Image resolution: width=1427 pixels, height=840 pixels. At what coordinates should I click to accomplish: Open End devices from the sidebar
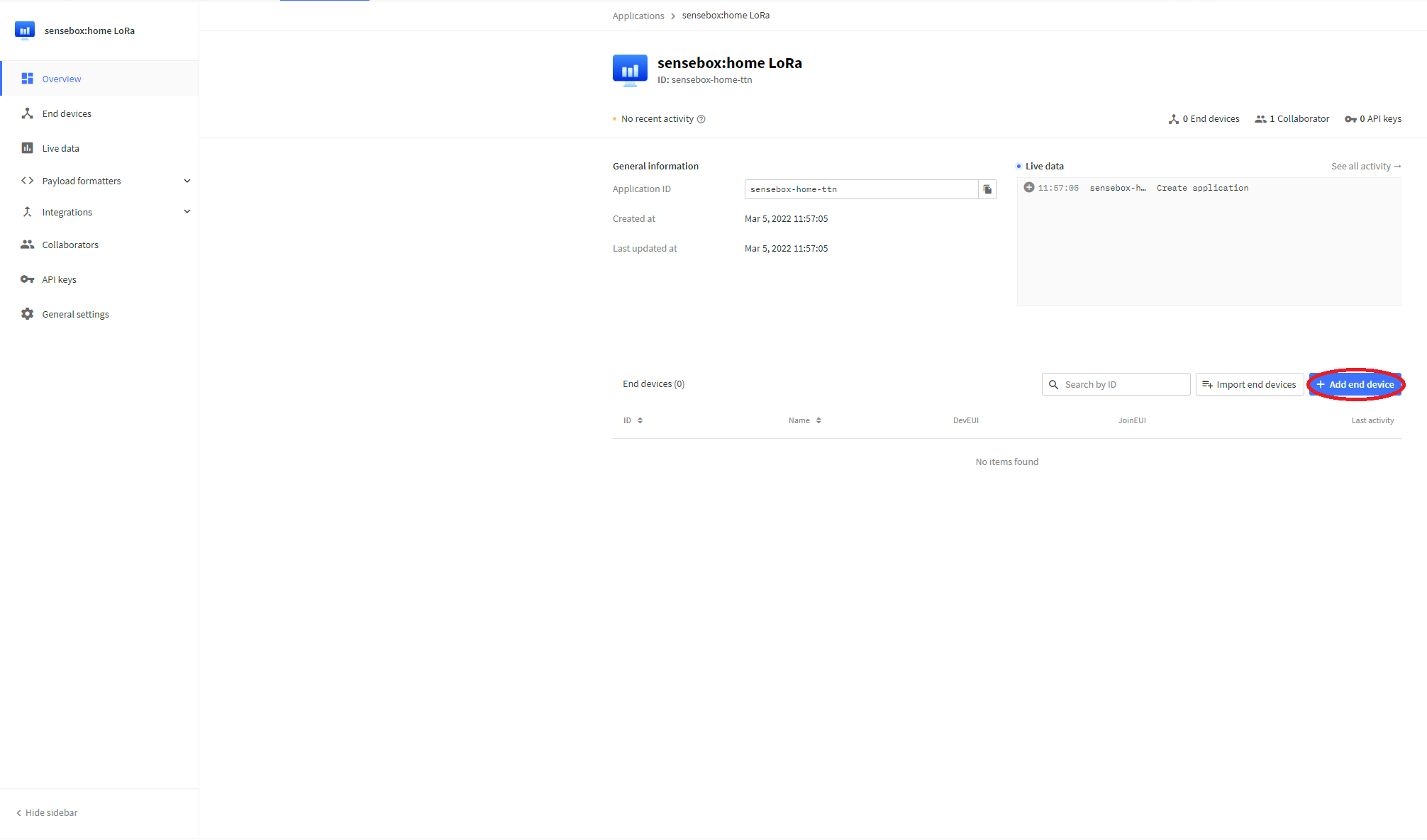[x=67, y=113]
